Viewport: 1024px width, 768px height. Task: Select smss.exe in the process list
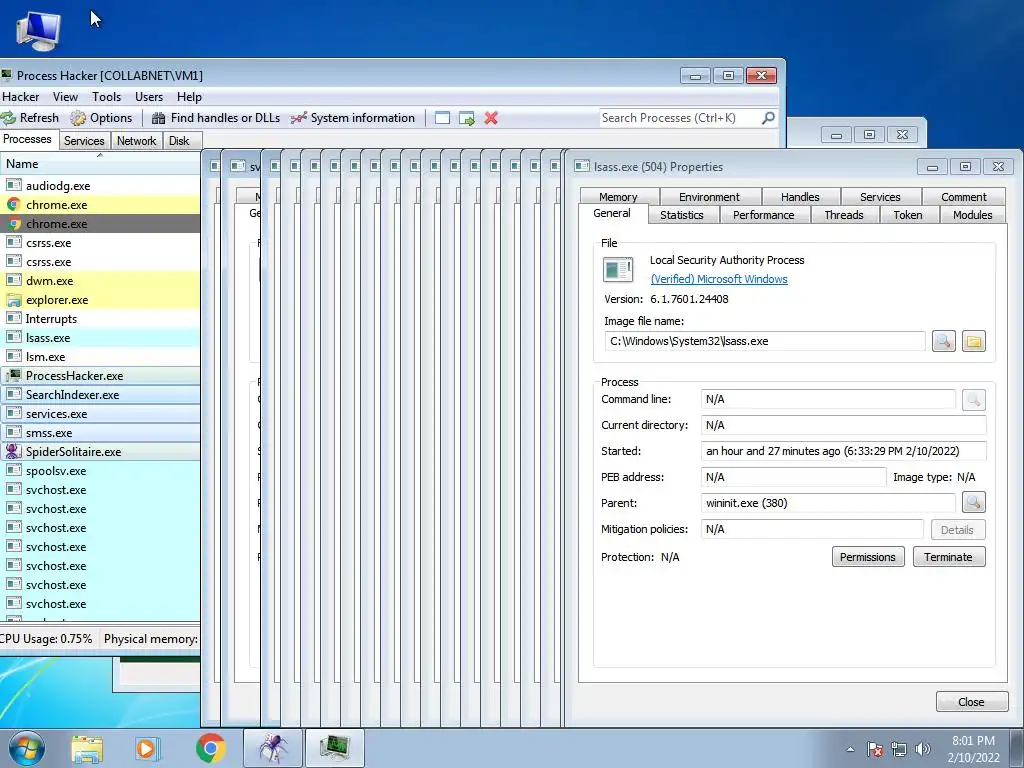pos(100,432)
